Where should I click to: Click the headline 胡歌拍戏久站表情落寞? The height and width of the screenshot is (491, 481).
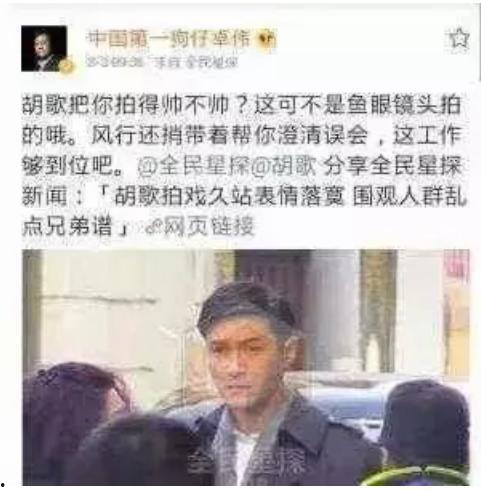click(229, 197)
